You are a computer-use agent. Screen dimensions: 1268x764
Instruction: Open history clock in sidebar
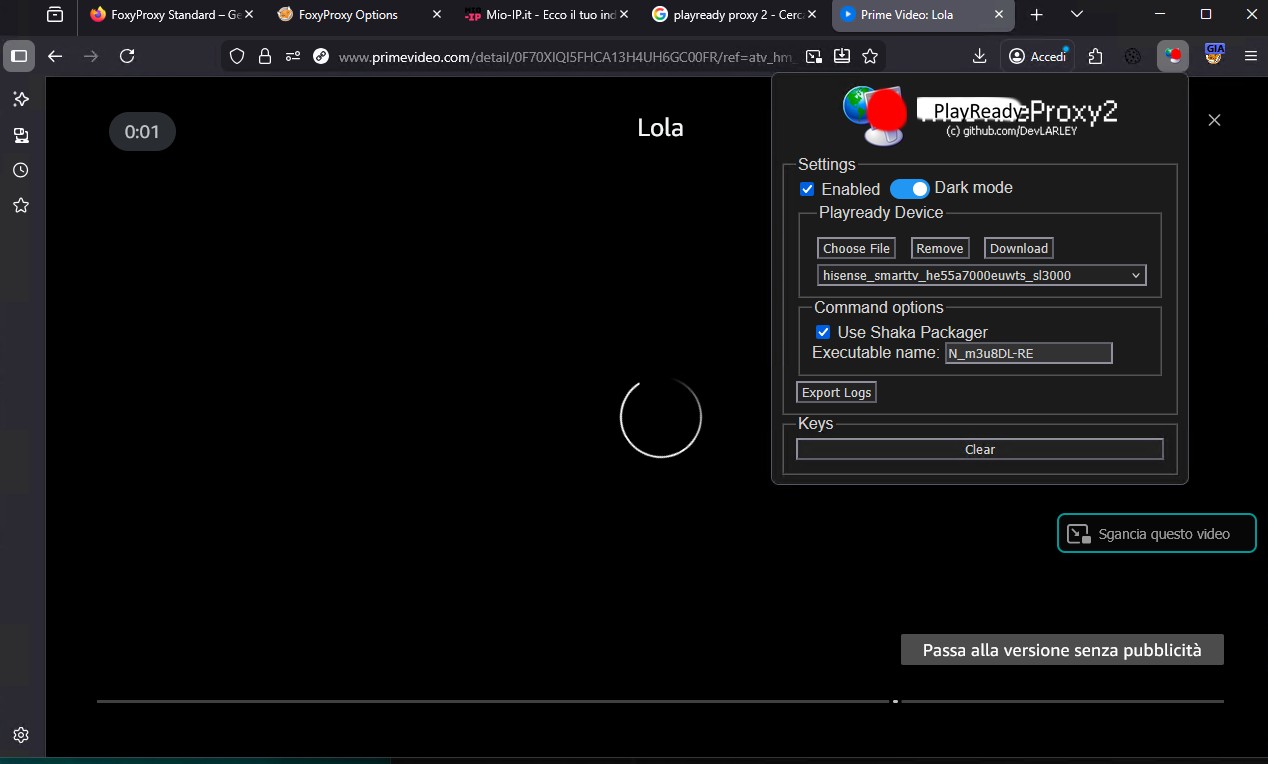tap(20, 170)
